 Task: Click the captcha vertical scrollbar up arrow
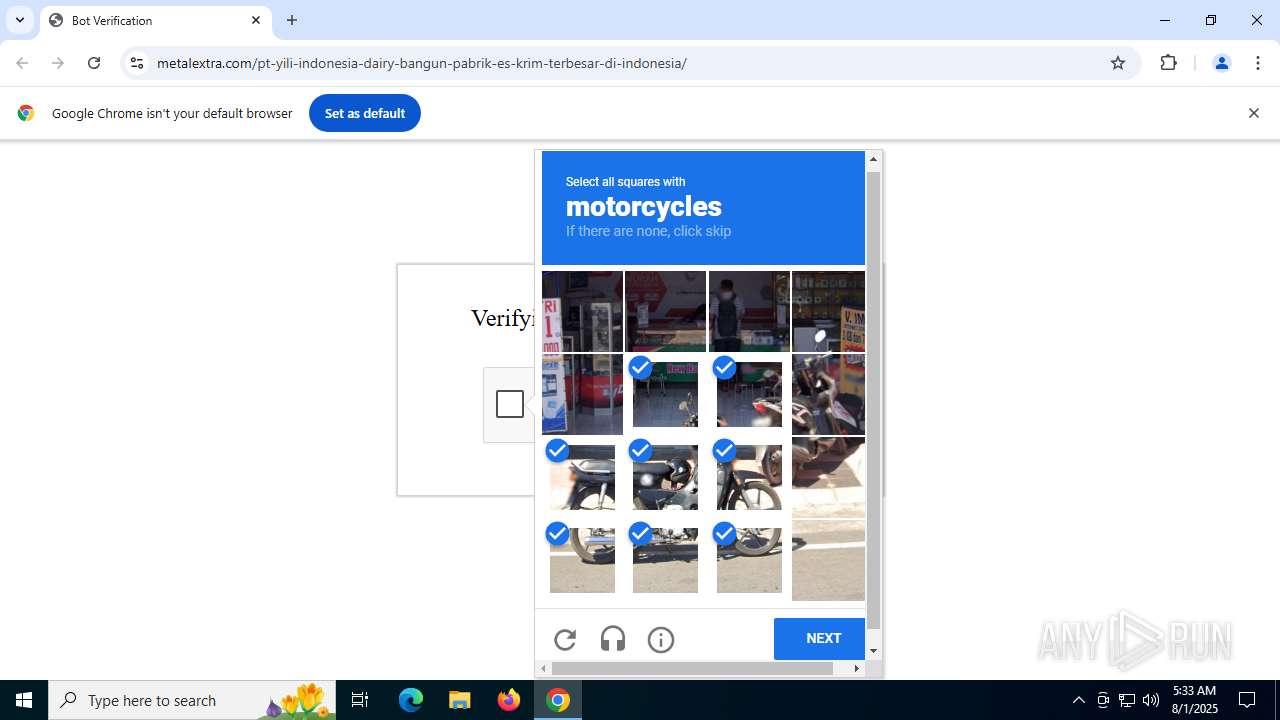(873, 159)
